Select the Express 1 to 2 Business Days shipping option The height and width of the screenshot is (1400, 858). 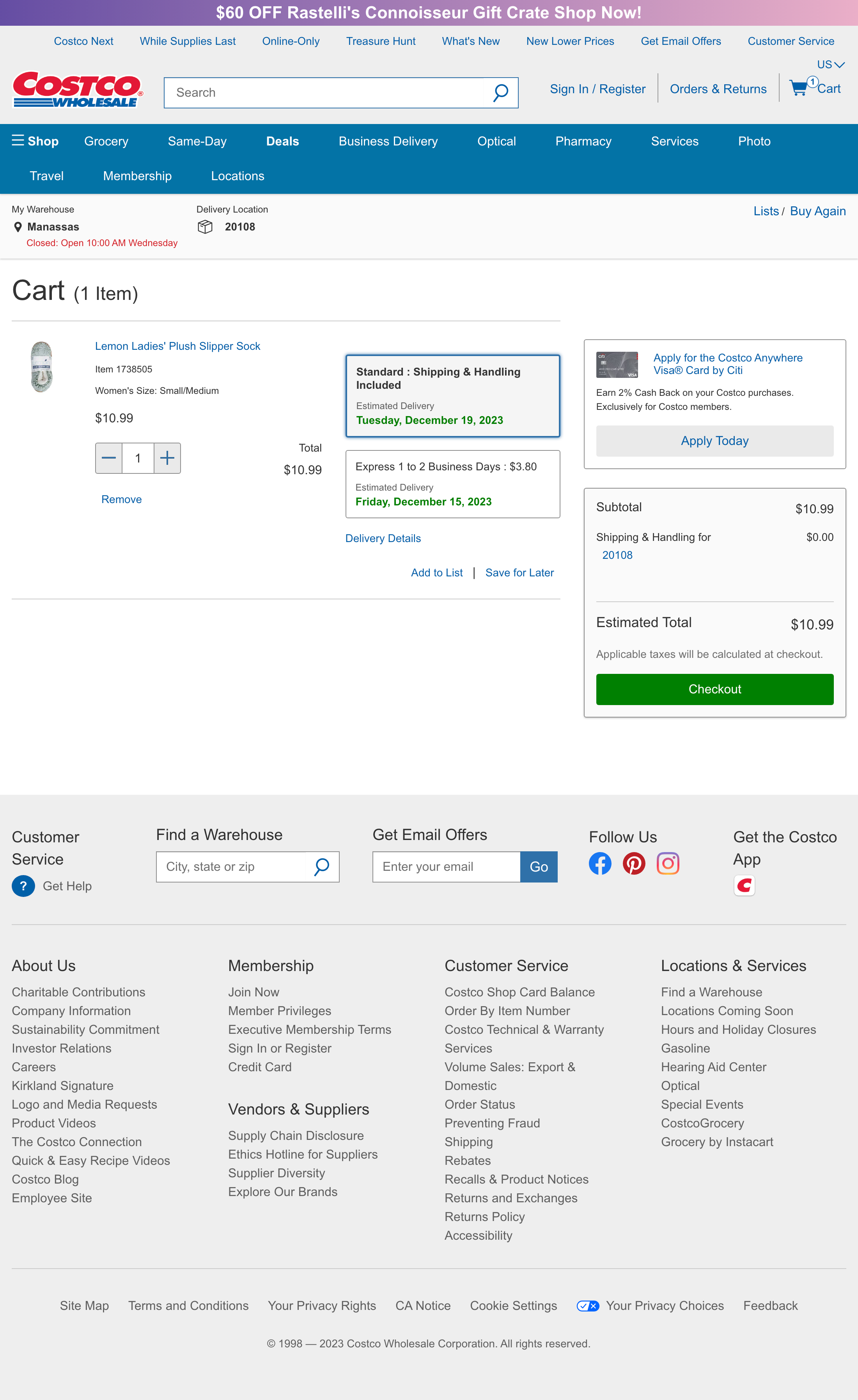pos(452,484)
